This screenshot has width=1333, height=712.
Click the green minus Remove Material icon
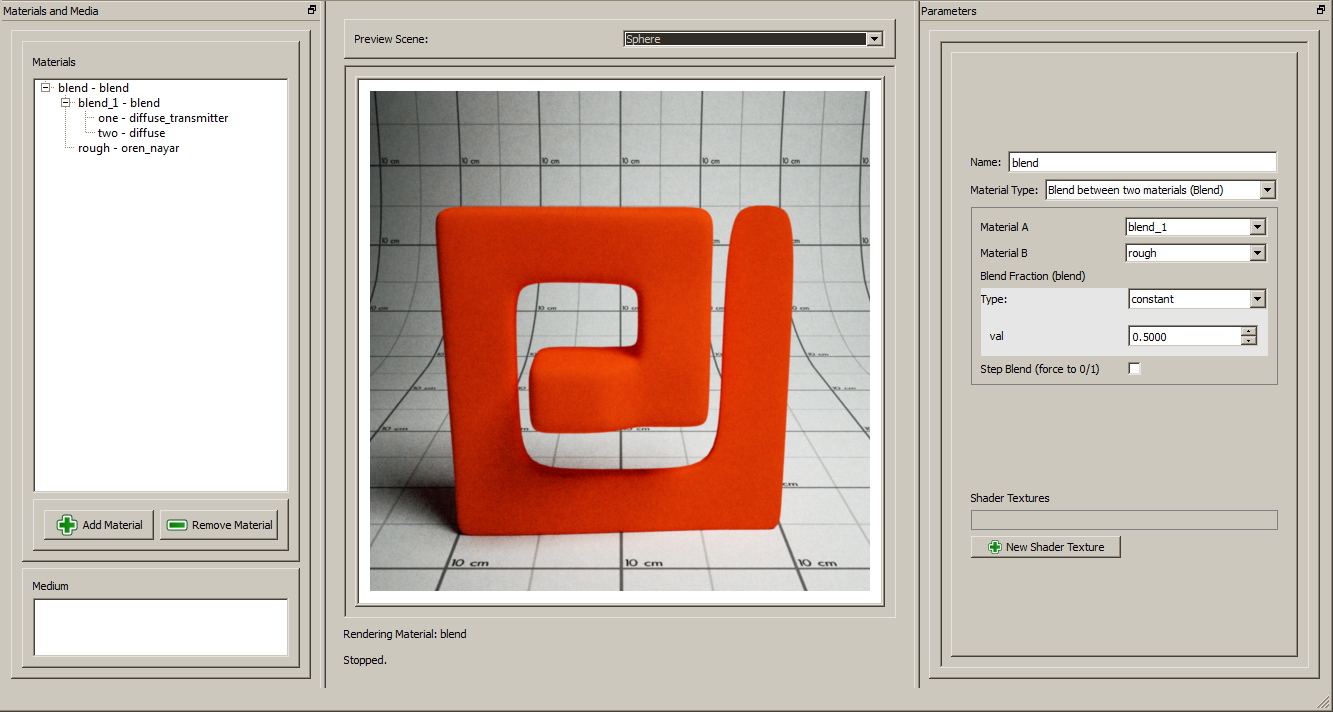[x=177, y=525]
